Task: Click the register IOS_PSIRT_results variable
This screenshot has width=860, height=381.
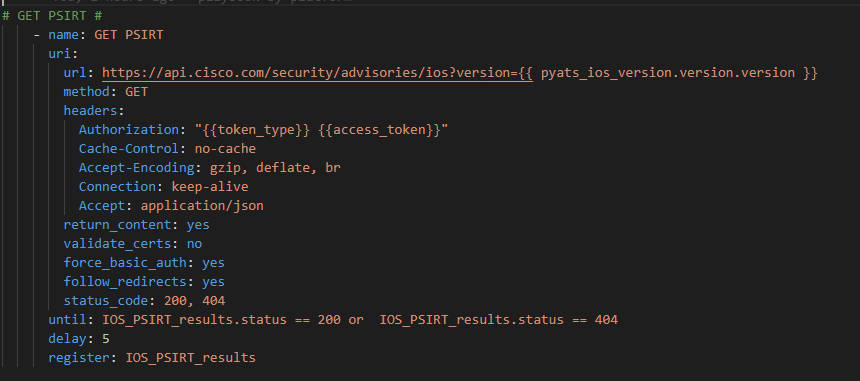Action: click(x=191, y=358)
